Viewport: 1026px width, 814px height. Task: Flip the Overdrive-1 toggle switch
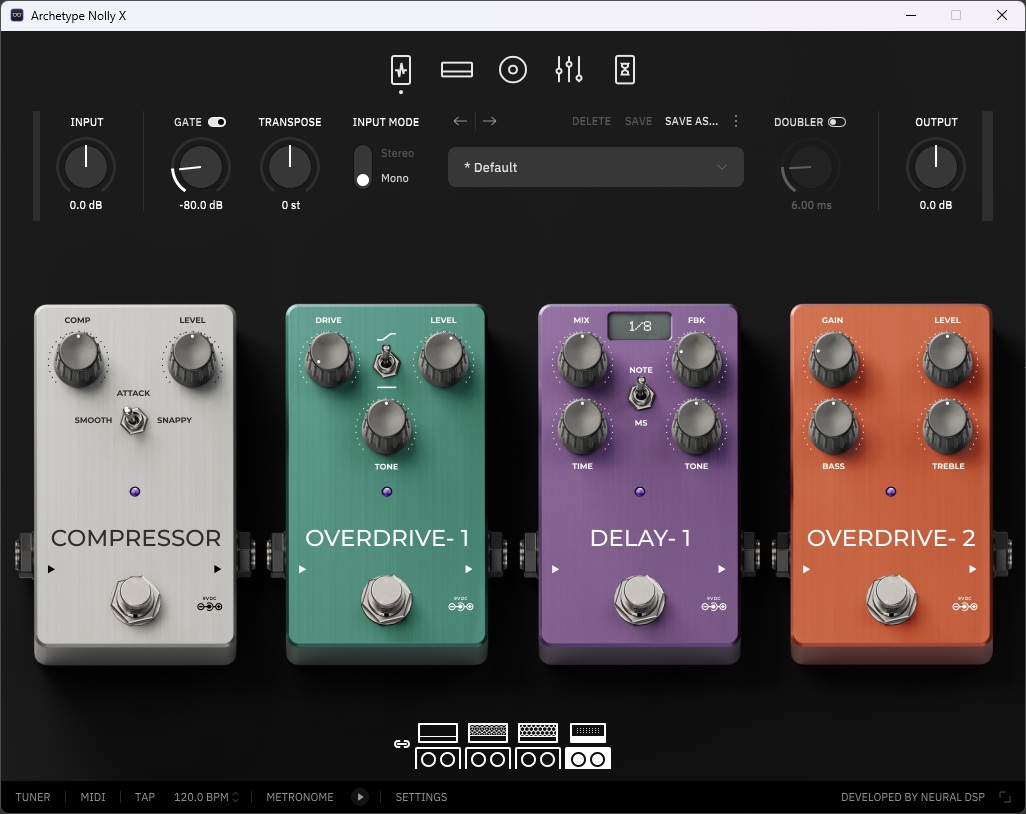coord(387,362)
